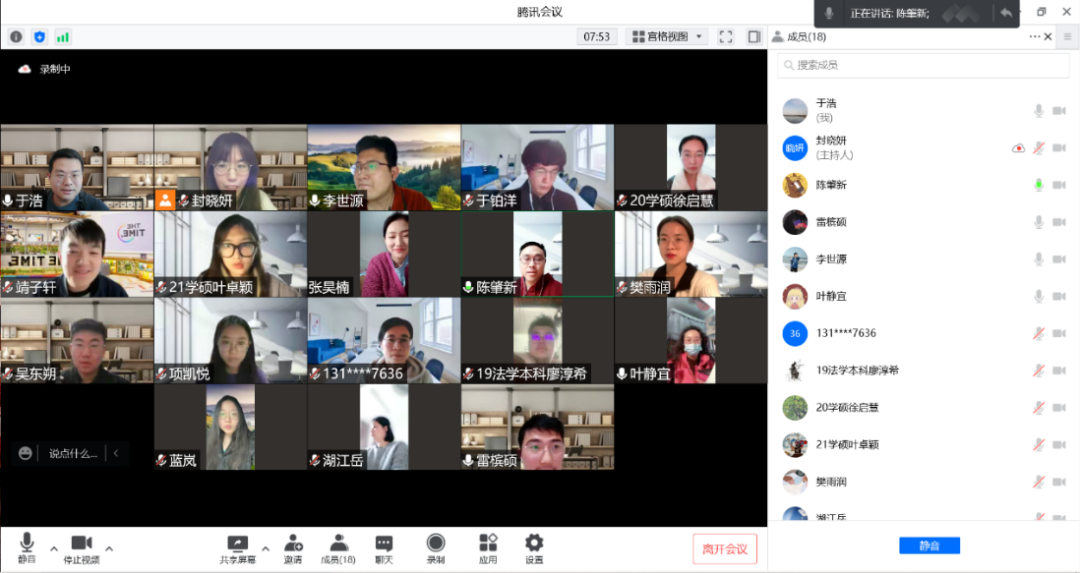Enter full screen using the expand icon
The height and width of the screenshot is (573, 1080).
[726, 37]
